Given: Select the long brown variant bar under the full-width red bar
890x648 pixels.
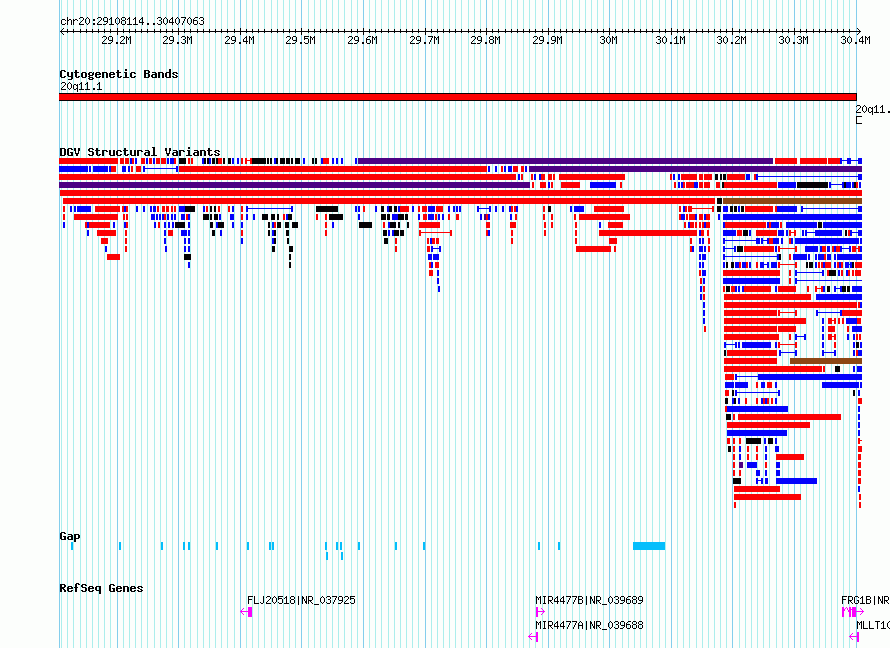Looking at the screenshot, I should 792,201.
